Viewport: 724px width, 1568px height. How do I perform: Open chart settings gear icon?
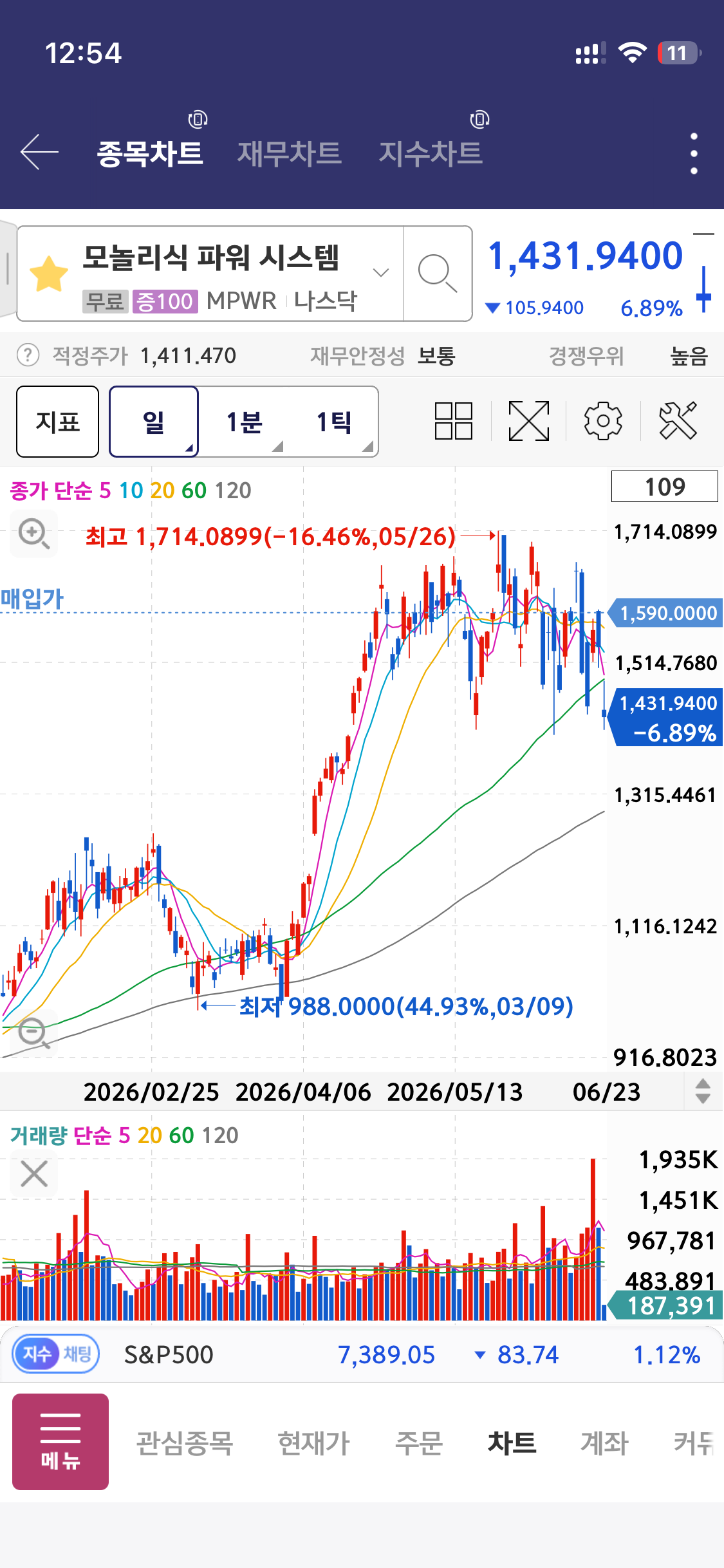603,421
